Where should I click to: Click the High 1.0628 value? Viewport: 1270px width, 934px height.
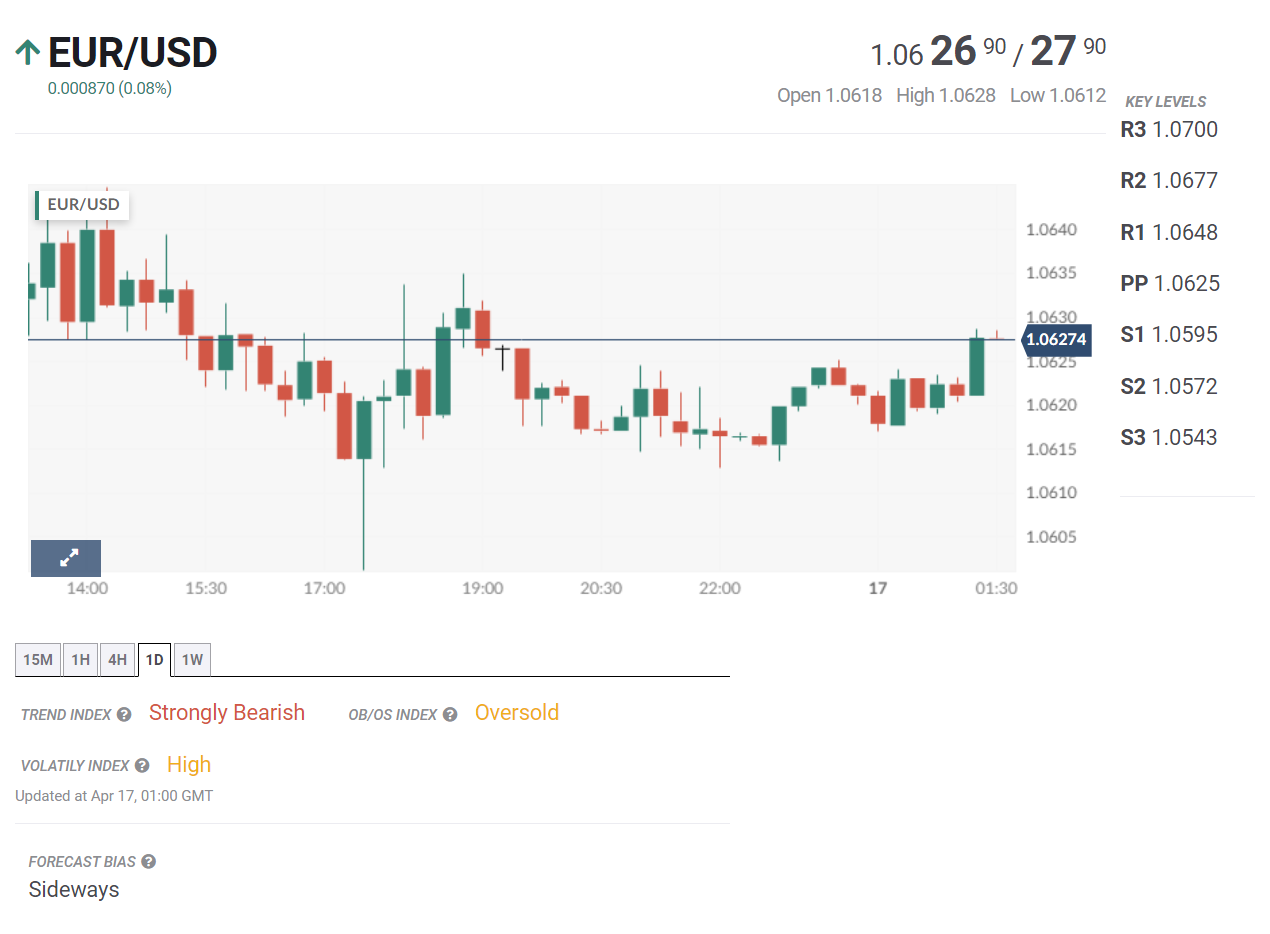[x=946, y=96]
